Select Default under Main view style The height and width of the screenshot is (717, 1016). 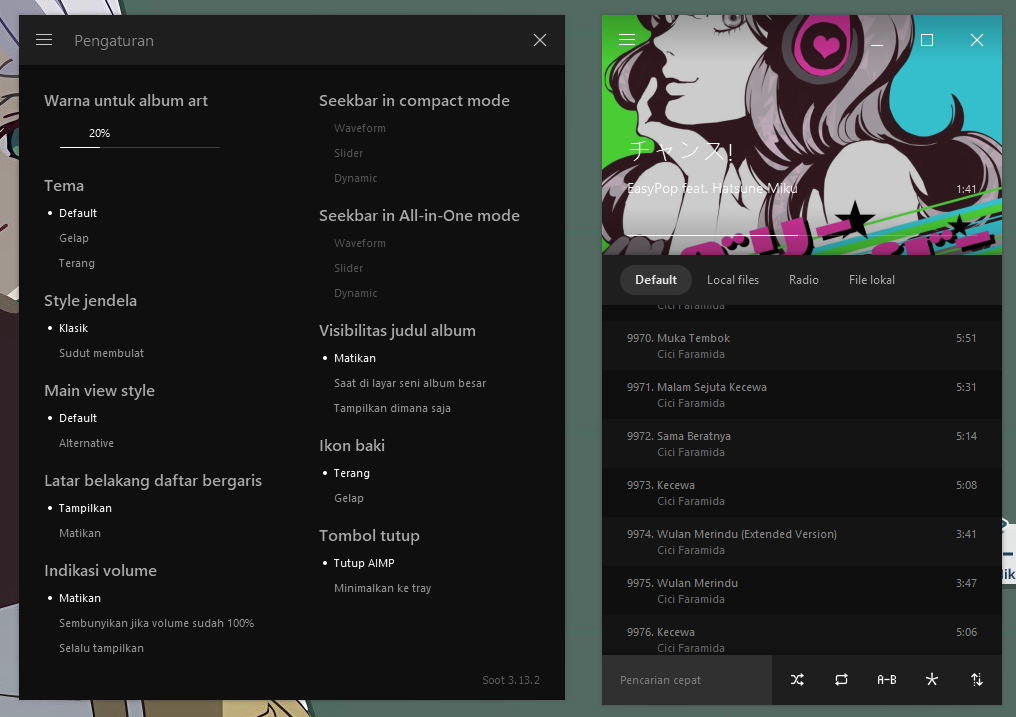click(78, 418)
